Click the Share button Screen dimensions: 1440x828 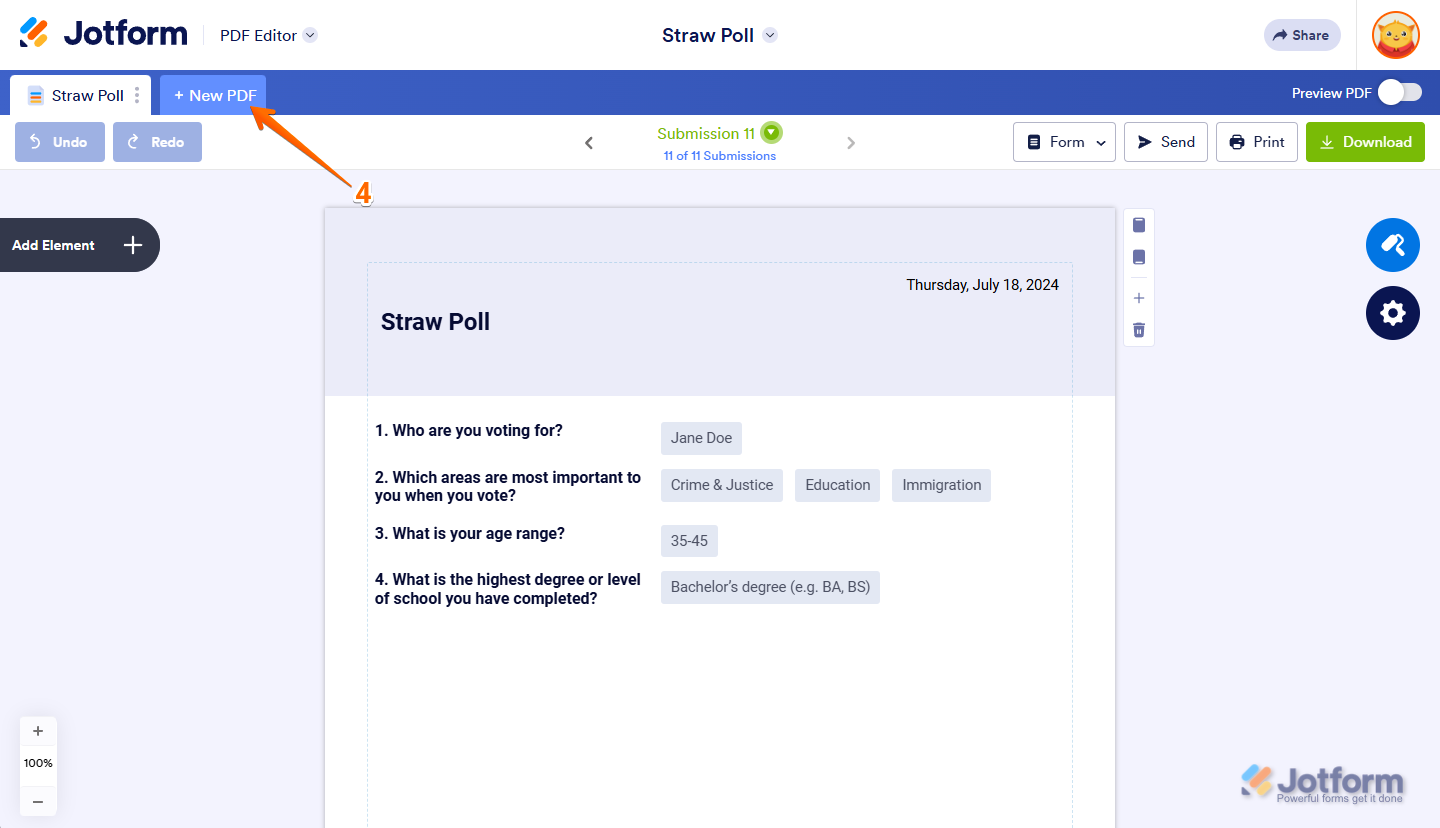click(x=1301, y=35)
